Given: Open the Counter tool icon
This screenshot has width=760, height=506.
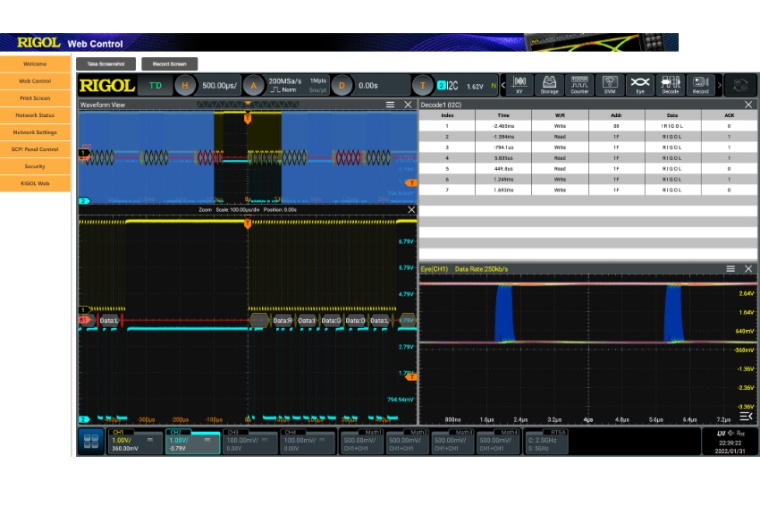Looking at the screenshot, I should pyautogui.click(x=579, y=85).
